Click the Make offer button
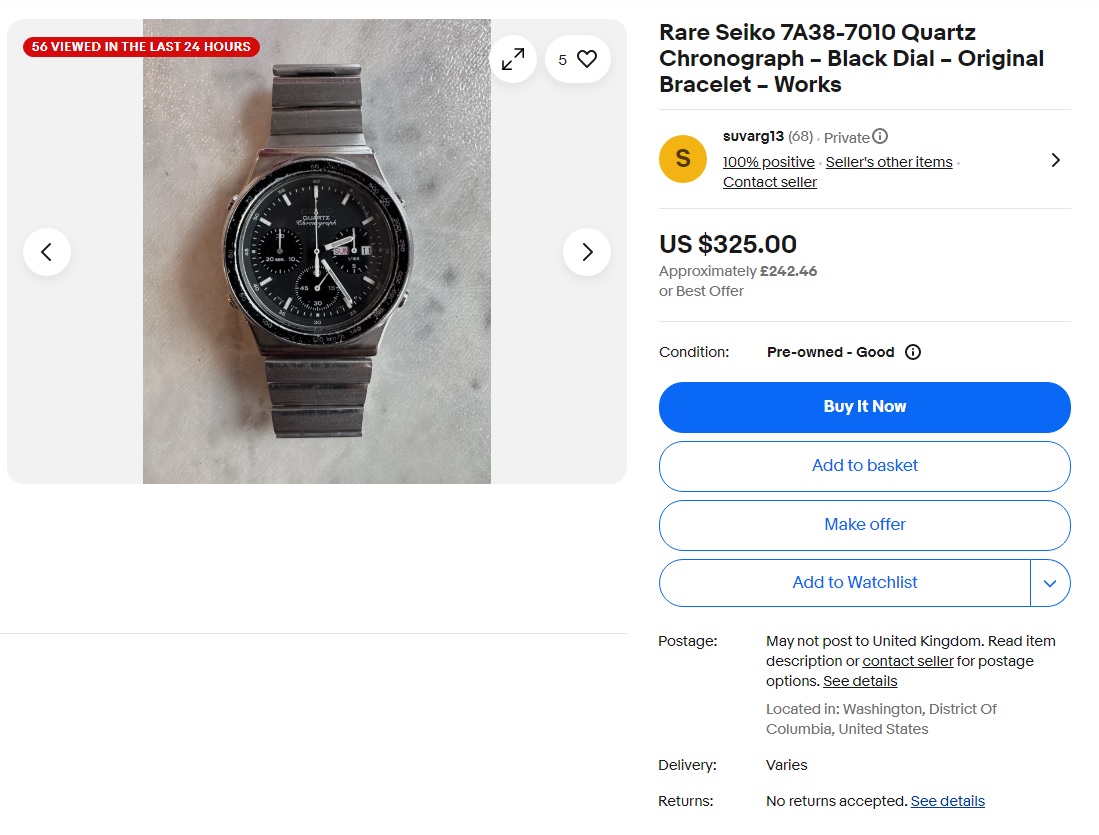 864,524
